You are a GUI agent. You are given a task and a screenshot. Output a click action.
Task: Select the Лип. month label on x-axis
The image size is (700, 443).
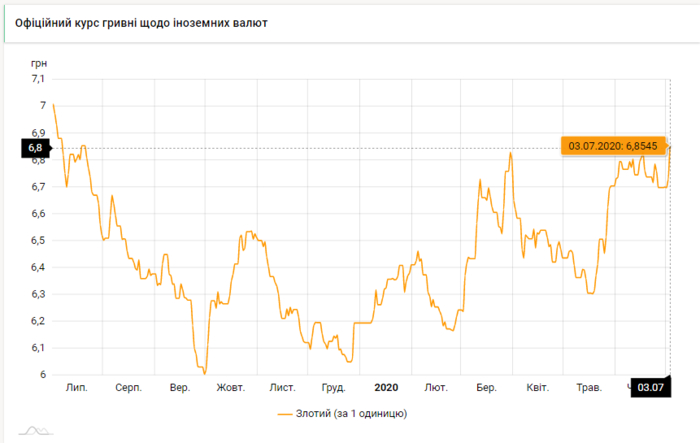point(76,387)
